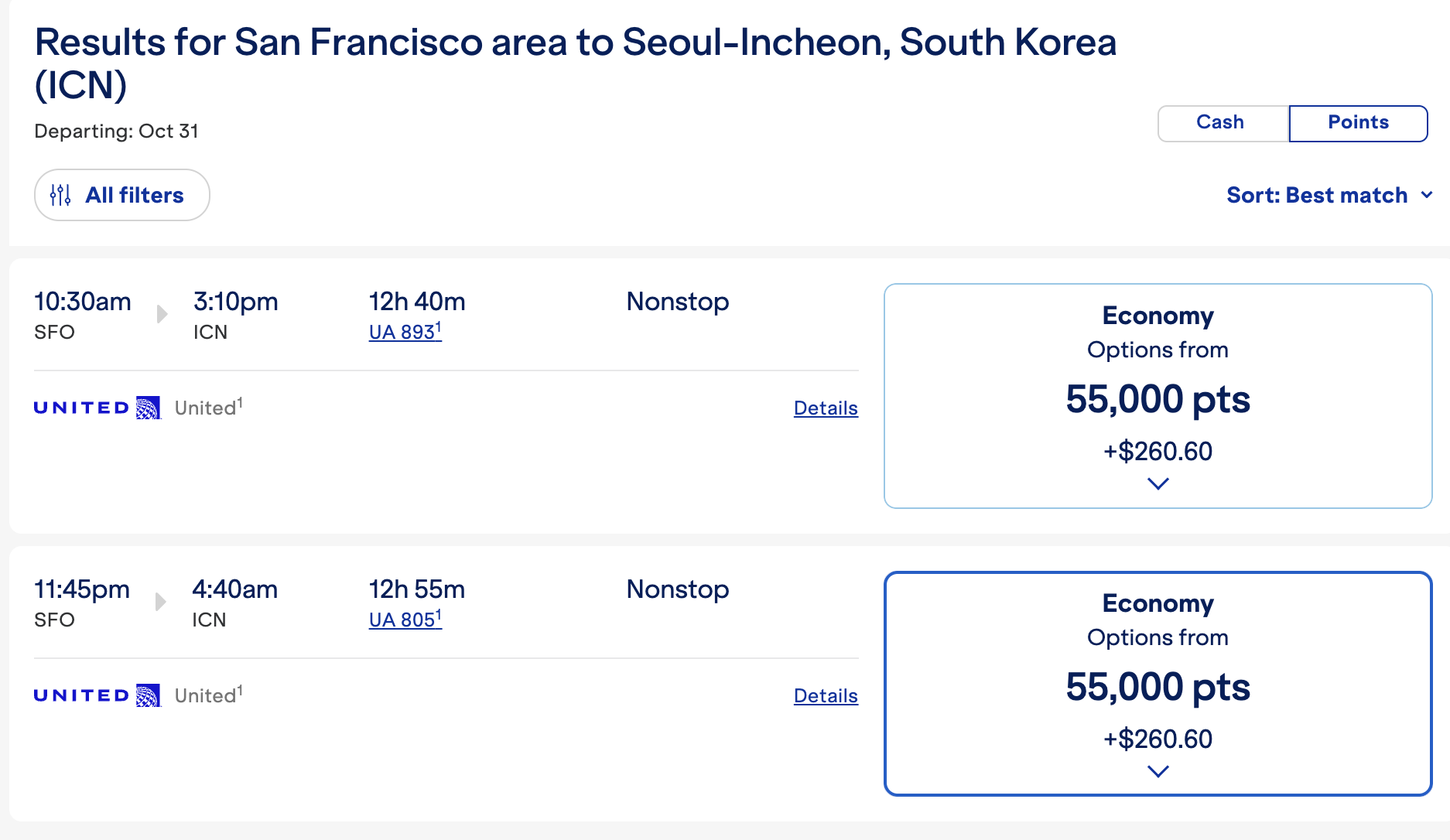Expand Economy options for first flight chevron
The width and height of the screenshot is (1450, 840).
point(1158,484)
